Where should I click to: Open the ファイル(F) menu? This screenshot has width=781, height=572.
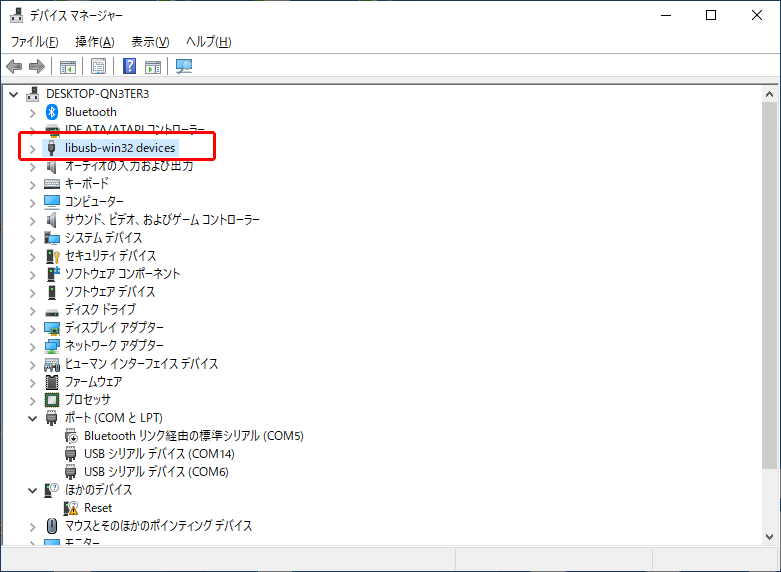(34, 42)
